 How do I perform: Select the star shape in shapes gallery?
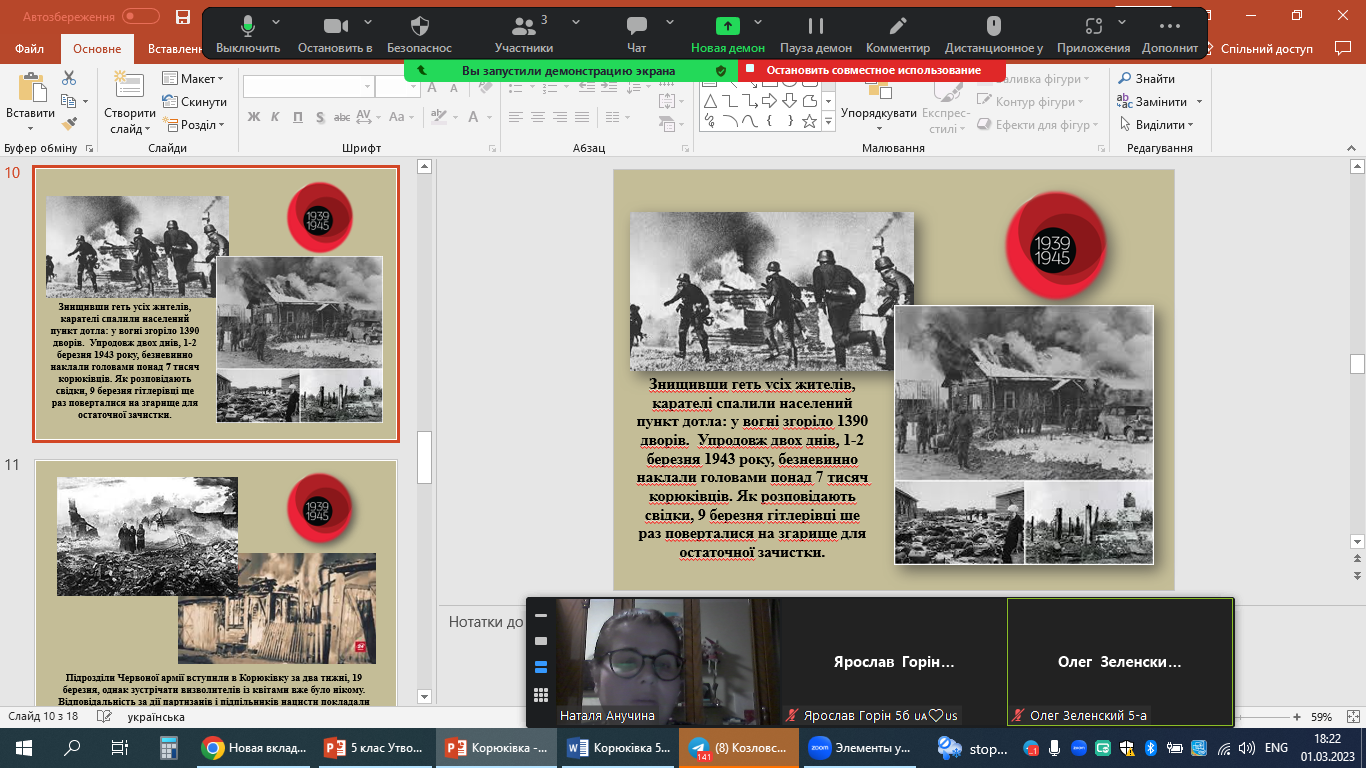(x=810, y=121)
